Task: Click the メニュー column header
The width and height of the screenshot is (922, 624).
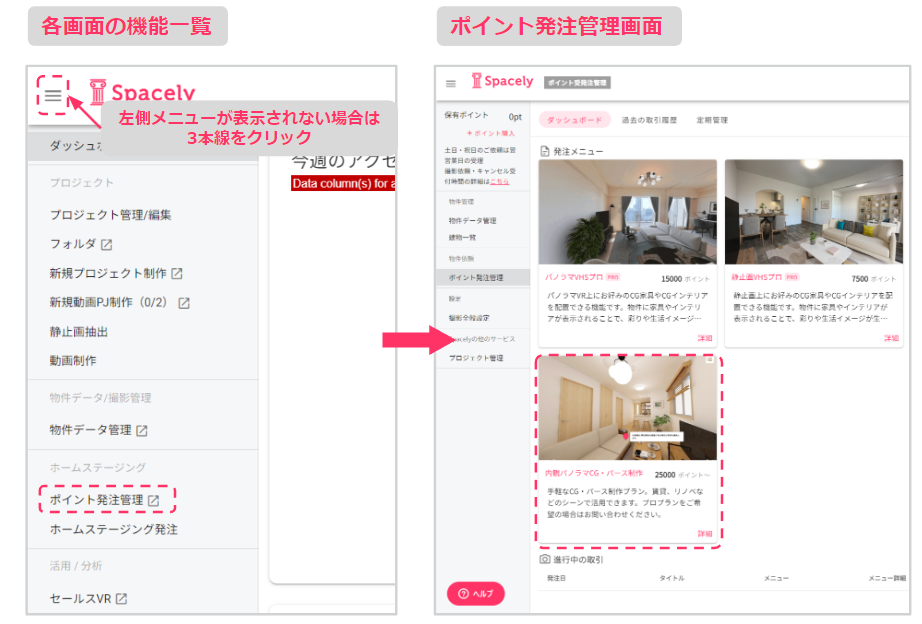Action: 776,579
